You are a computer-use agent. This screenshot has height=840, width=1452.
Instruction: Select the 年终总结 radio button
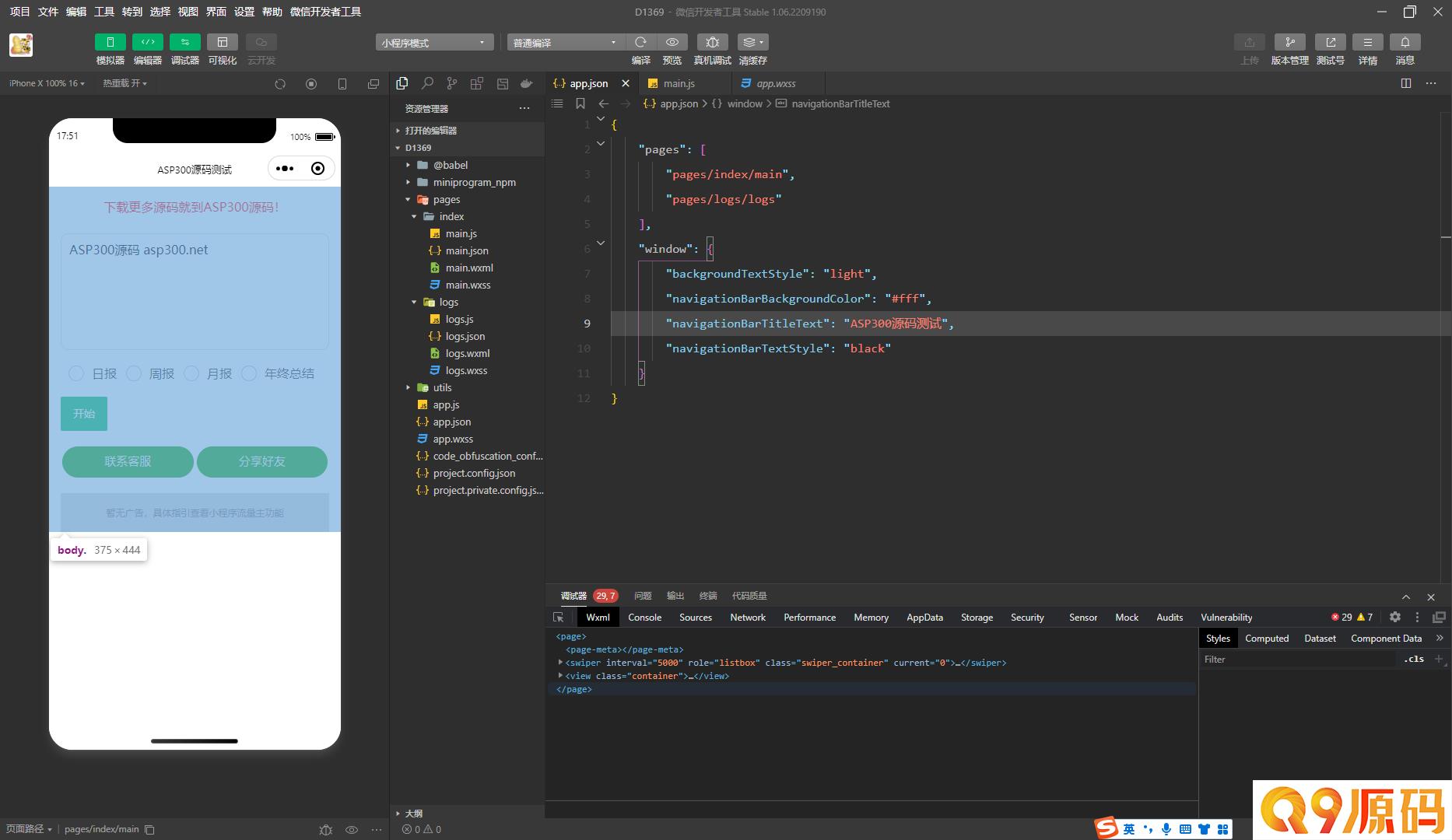[248, 373]
